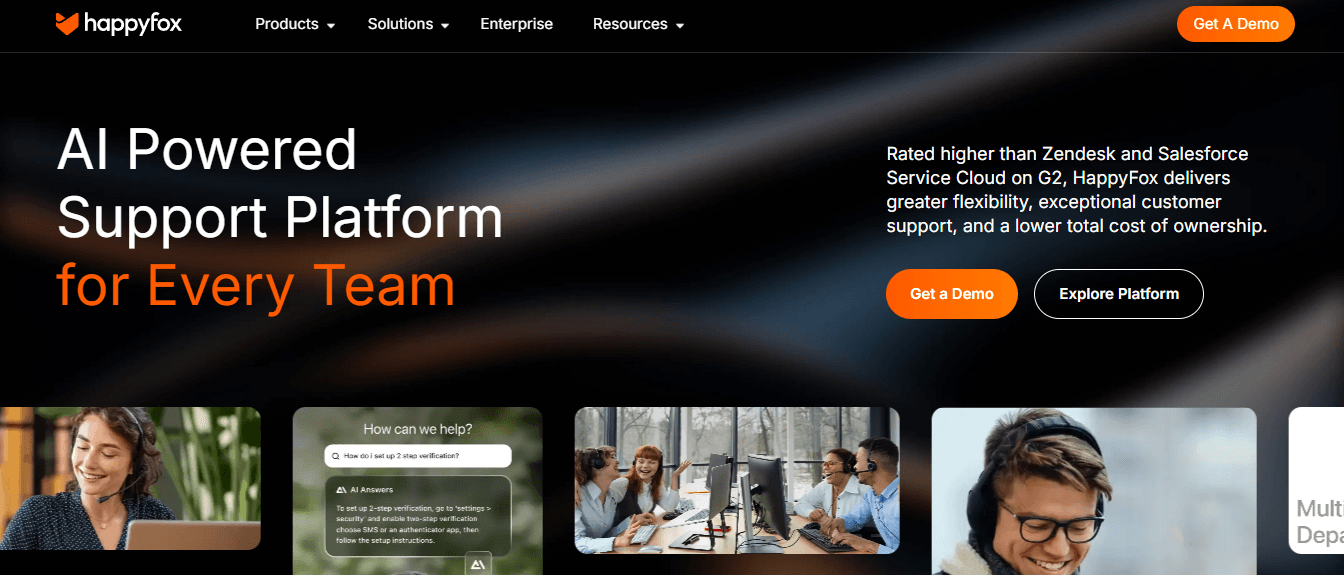
Task: Click the Get A Demo header button
Action: [1236, 24]
